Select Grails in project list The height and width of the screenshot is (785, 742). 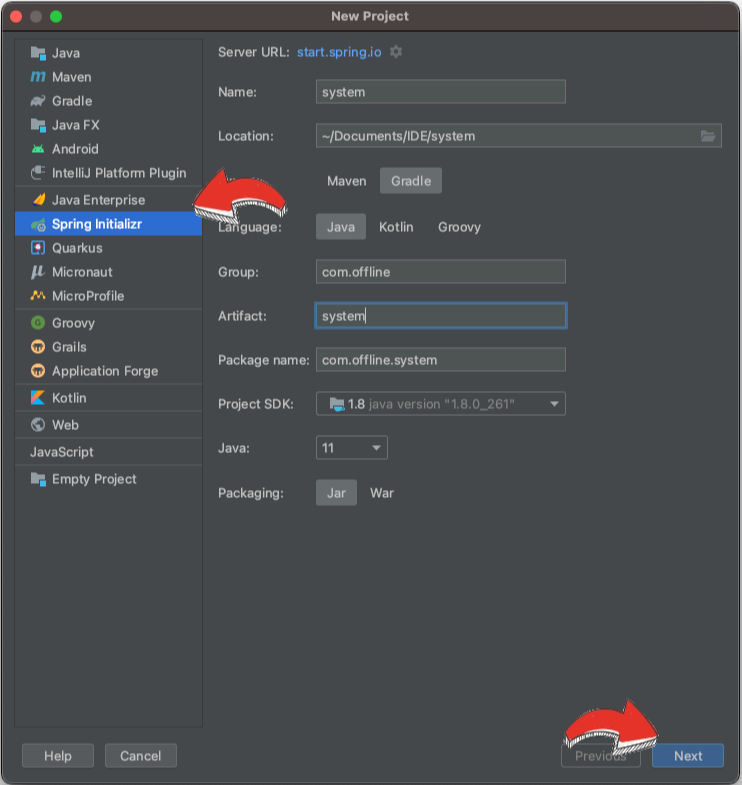[x=109, y=347]
